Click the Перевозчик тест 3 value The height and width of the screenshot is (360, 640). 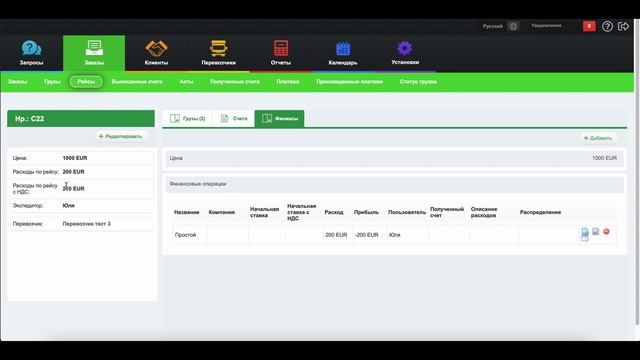[87, 224]
